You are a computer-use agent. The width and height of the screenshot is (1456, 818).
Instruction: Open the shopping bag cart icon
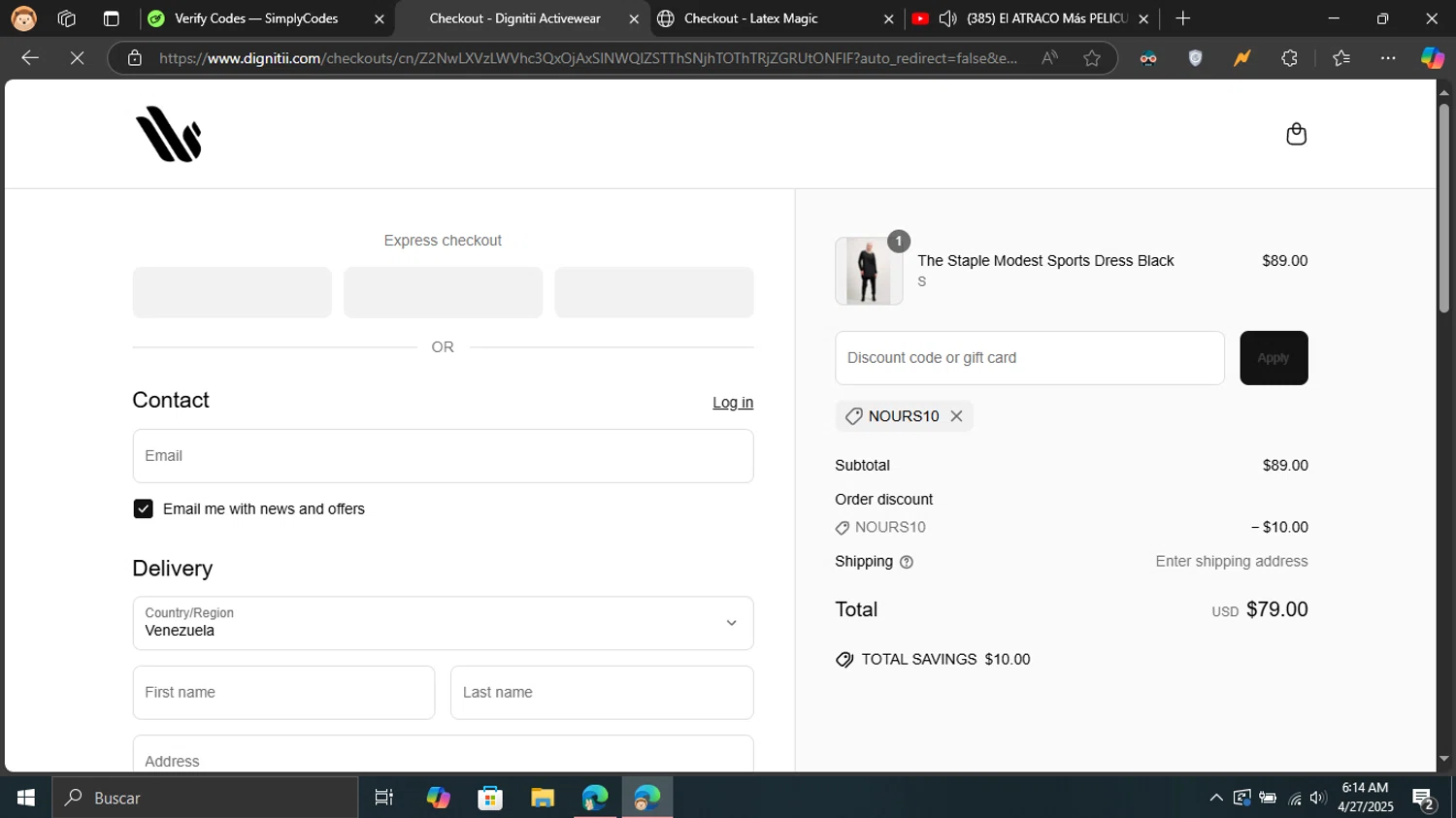pyautogui.click(x=1296, y=134)
